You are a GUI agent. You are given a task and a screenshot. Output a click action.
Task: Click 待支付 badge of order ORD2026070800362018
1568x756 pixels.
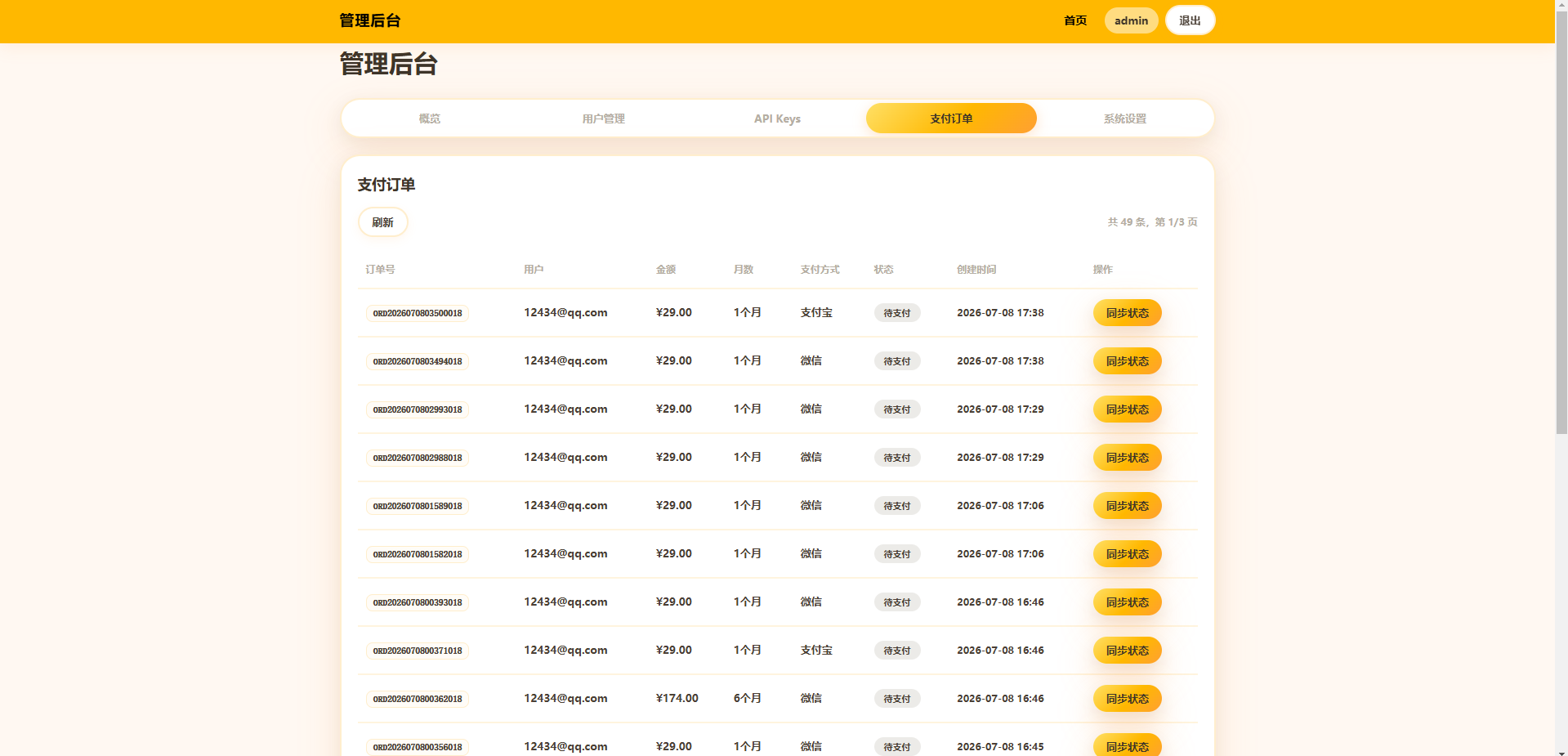pyautogui.click(x=897, y=699)
